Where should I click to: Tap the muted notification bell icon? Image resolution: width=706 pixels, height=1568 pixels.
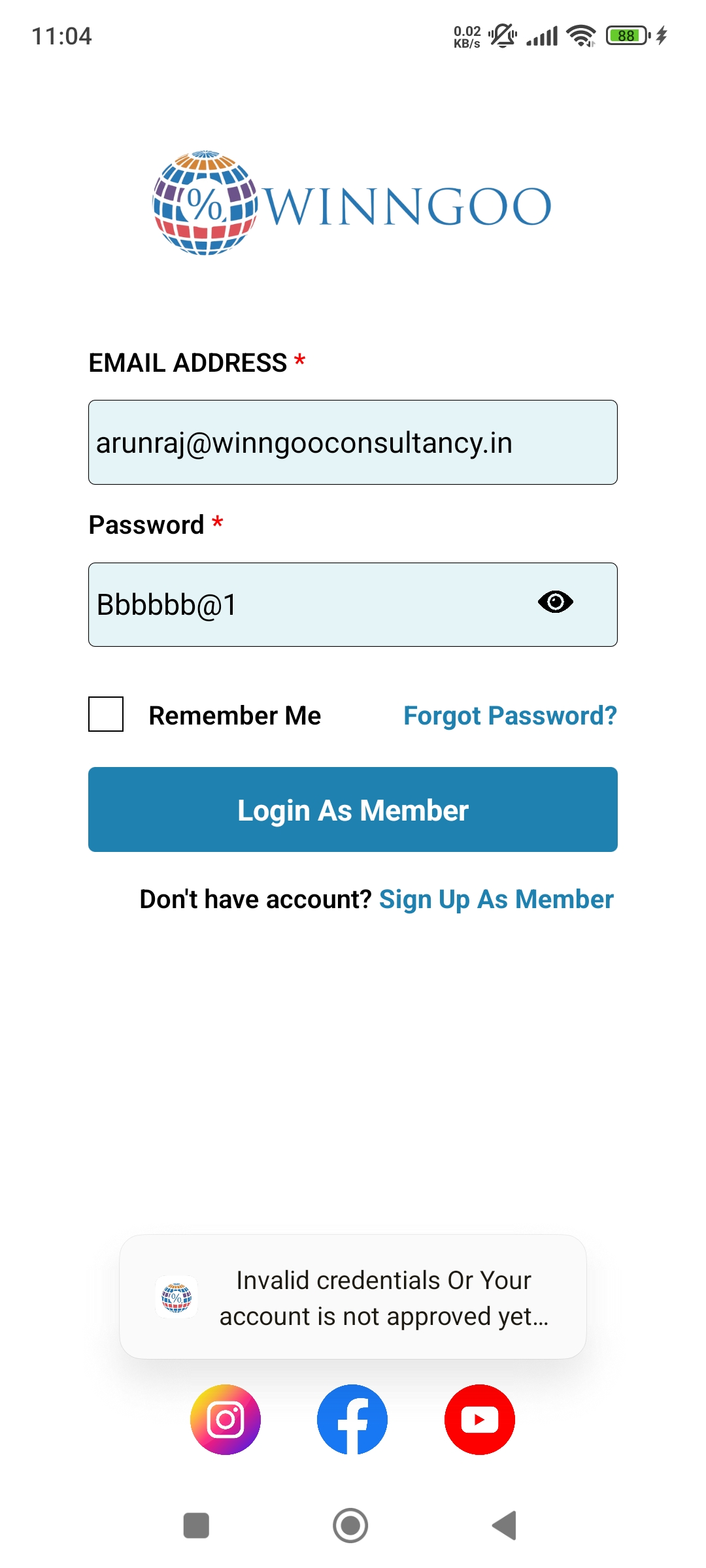click(503, 35)
